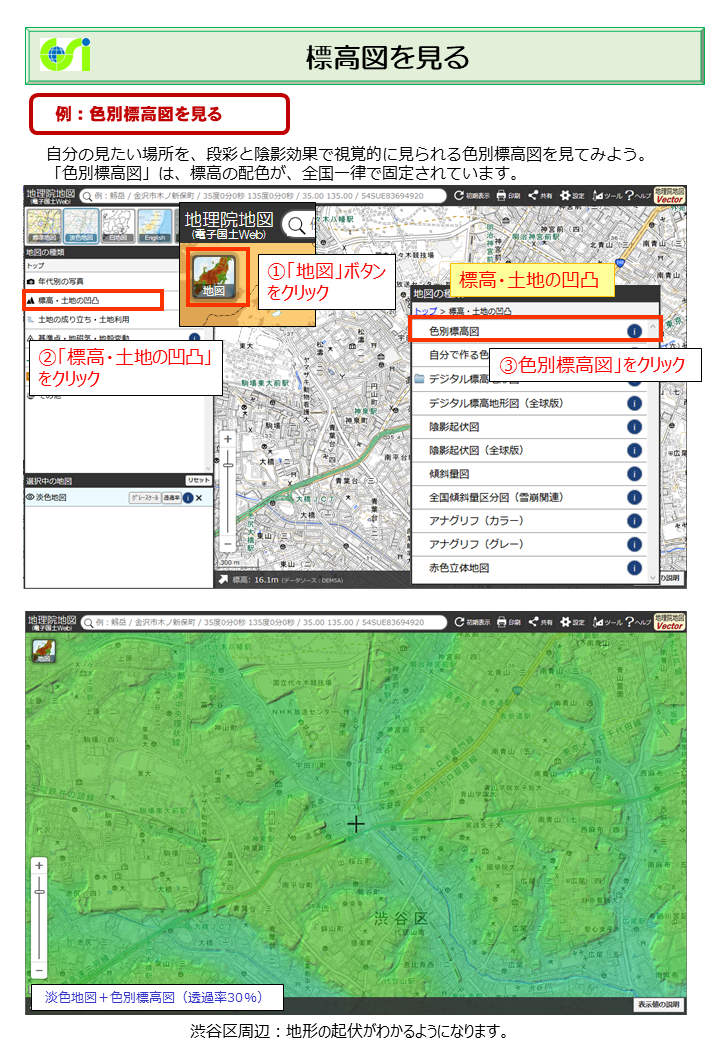Show info for 赤色立体地図
Screen dimensions: 720x1040
pos(634,568)
